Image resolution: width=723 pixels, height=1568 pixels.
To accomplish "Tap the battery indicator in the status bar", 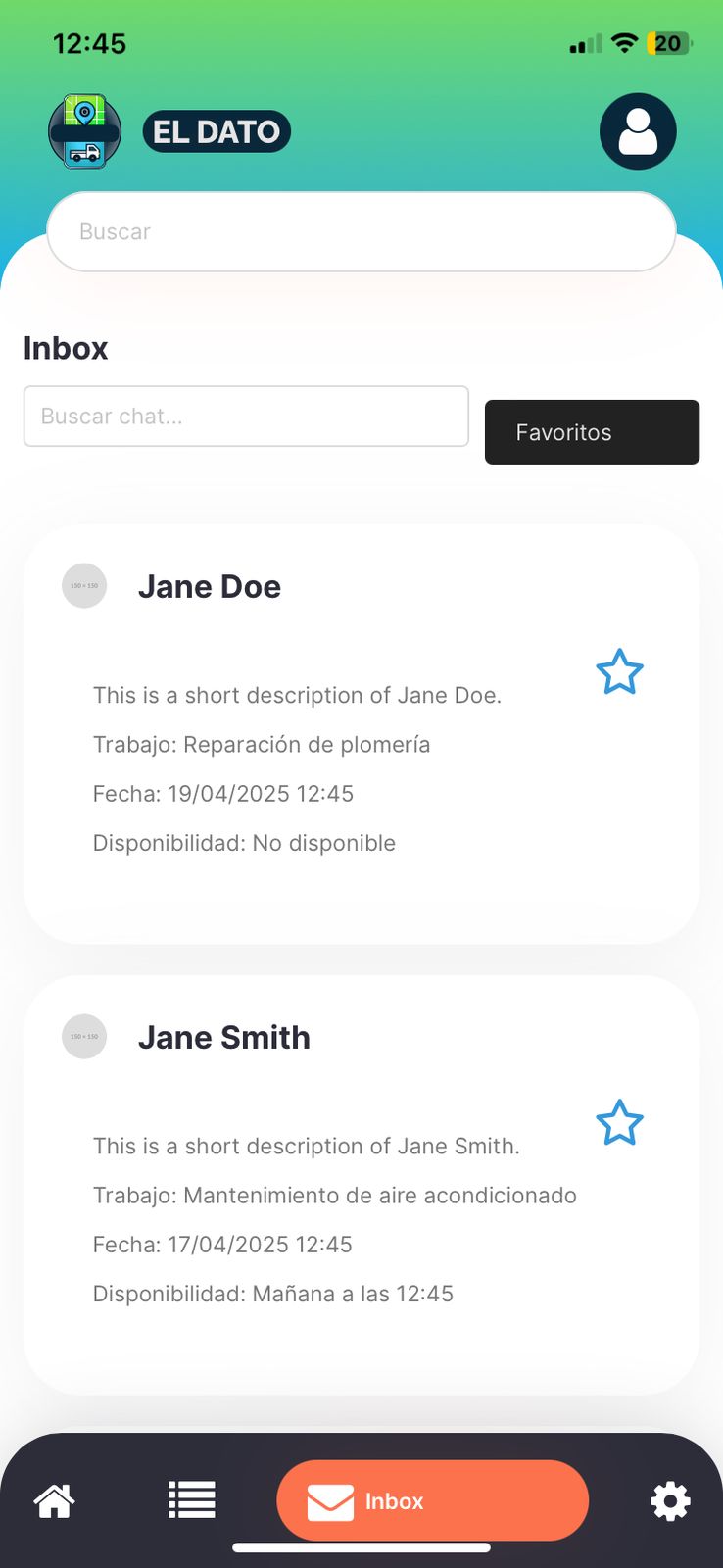I will coord(669,43).
